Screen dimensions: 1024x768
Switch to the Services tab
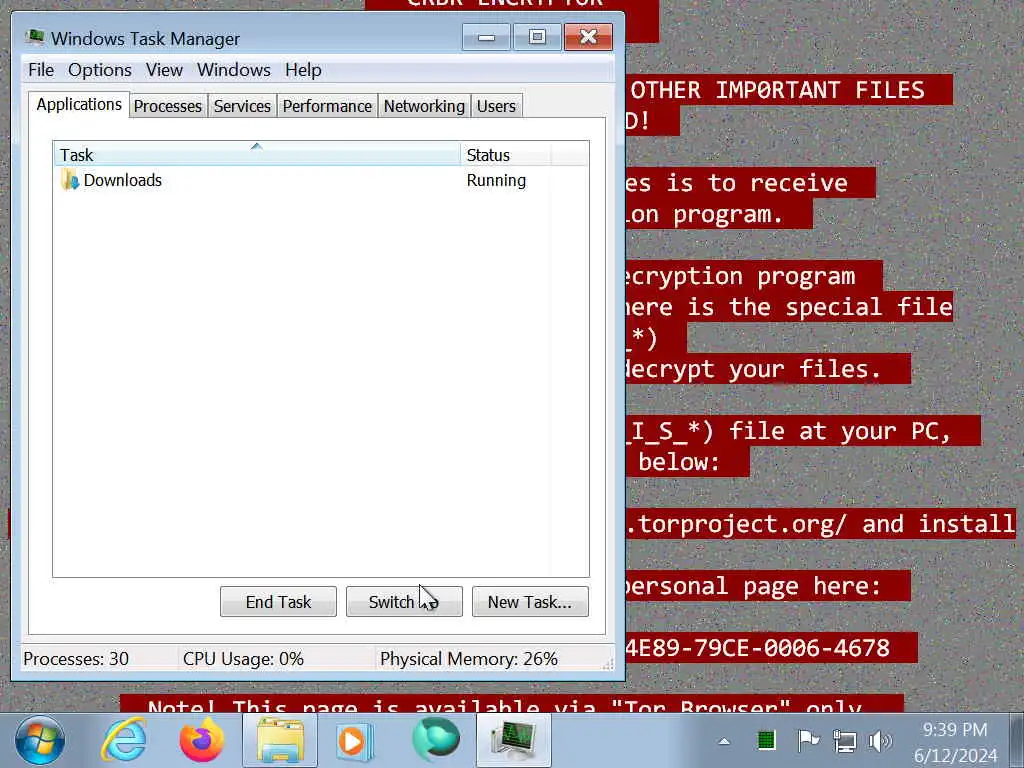[x=242, y=106]
